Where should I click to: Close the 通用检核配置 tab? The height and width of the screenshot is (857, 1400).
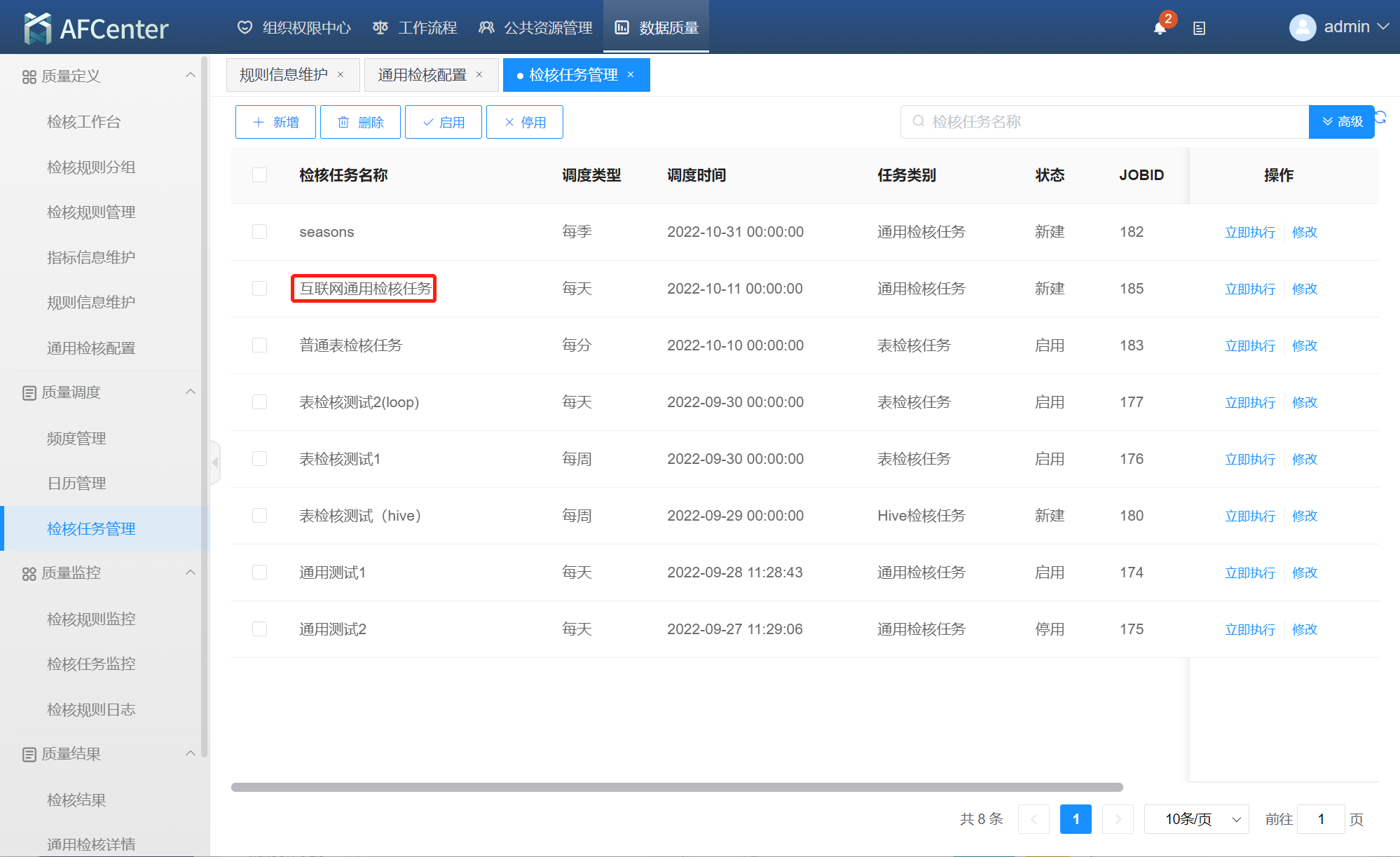click(x=479, y=74)
